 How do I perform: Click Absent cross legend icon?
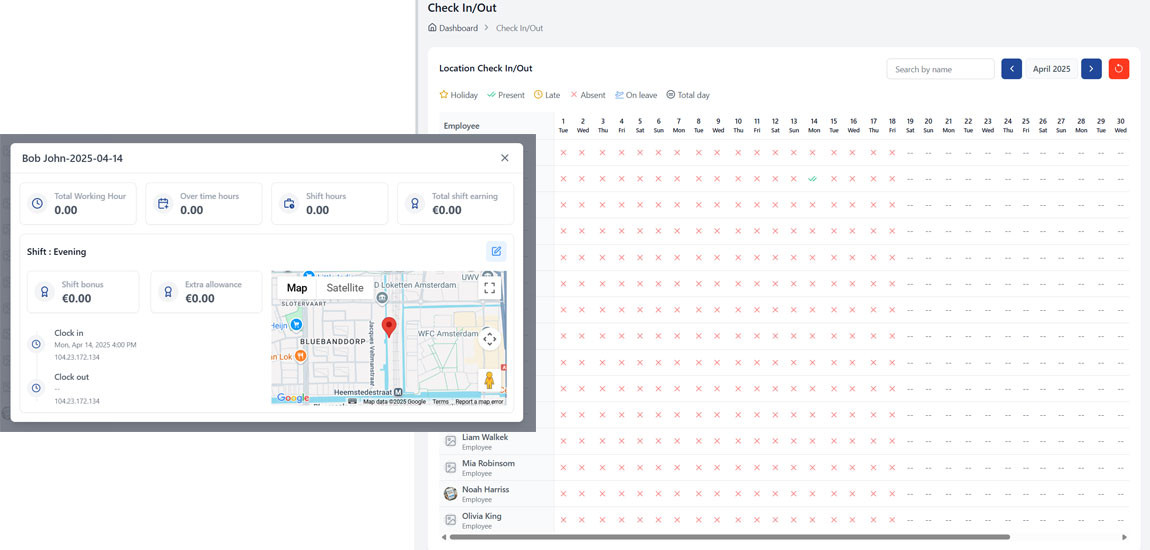[x=574, y=95]
